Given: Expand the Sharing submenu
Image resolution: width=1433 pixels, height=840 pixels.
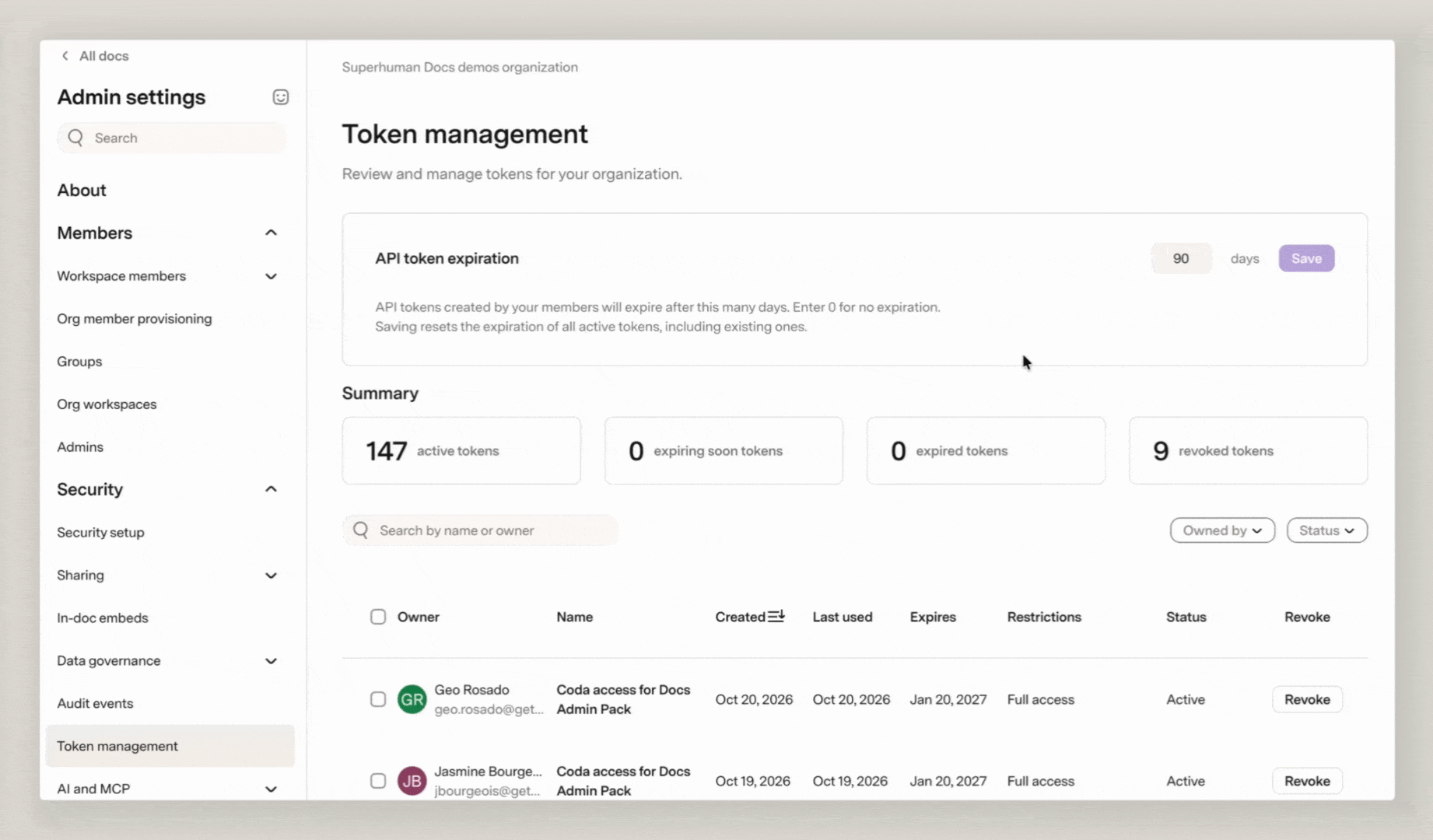Looking at the screenshot, I should 271,576.
